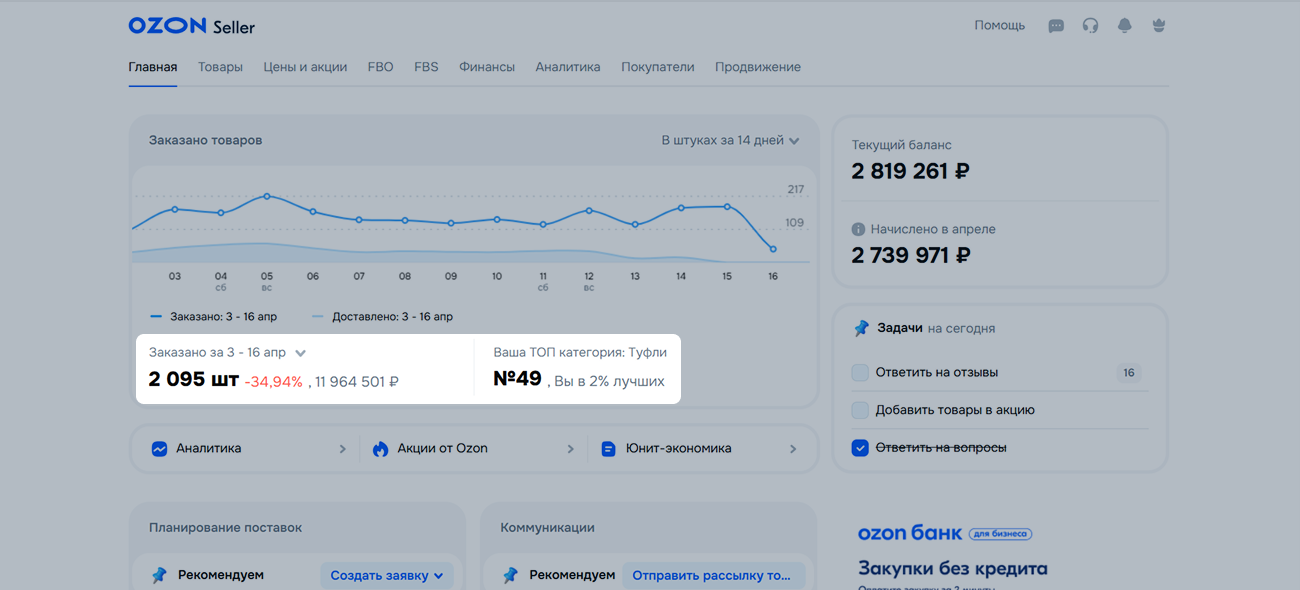Click the info icon near Начислено в апреле
Image resolution: width=1300 pixels, height=590 pixels.
tap(858, 229)
